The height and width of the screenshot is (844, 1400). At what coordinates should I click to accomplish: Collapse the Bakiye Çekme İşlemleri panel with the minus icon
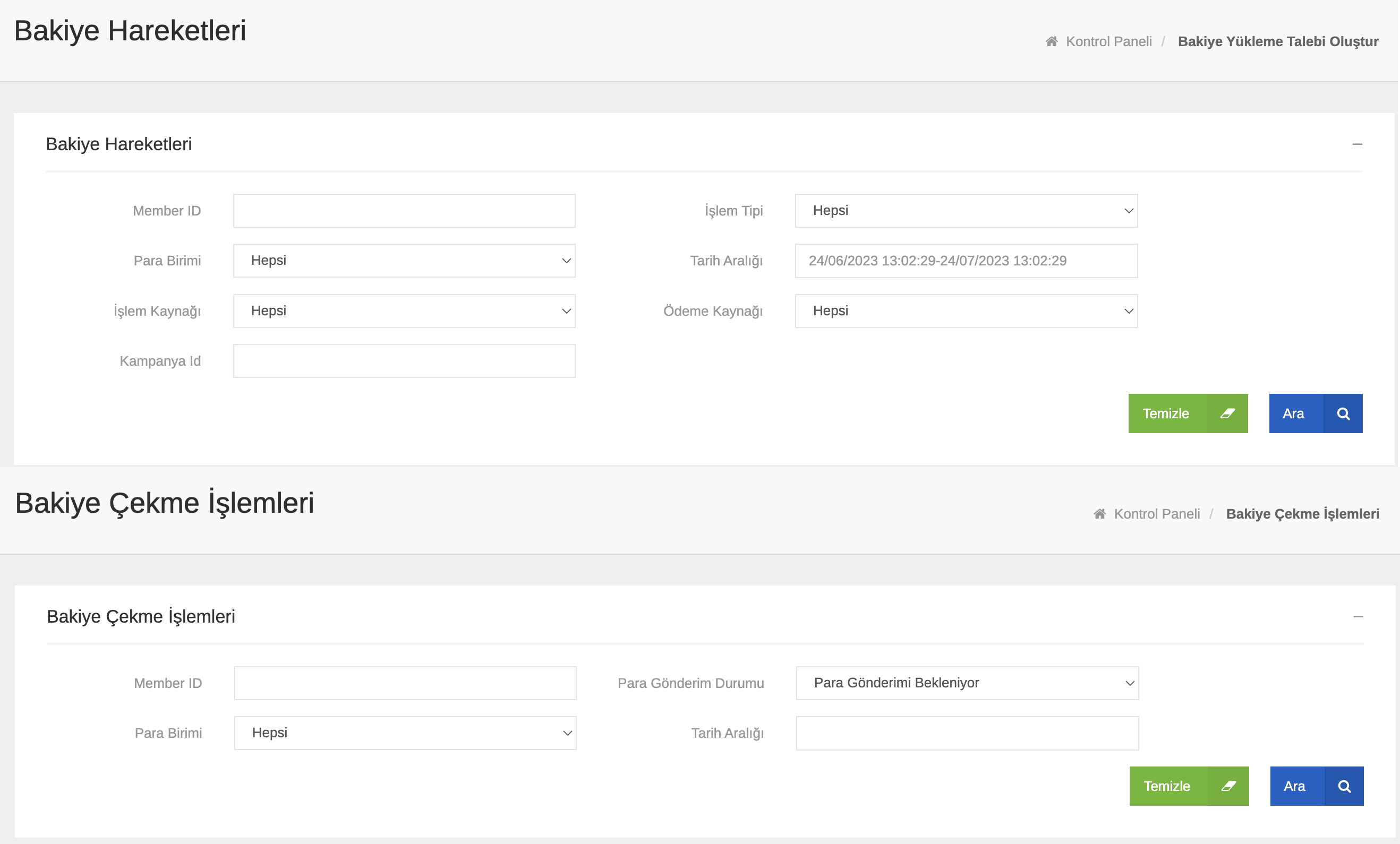click(x=1359, y=617)
